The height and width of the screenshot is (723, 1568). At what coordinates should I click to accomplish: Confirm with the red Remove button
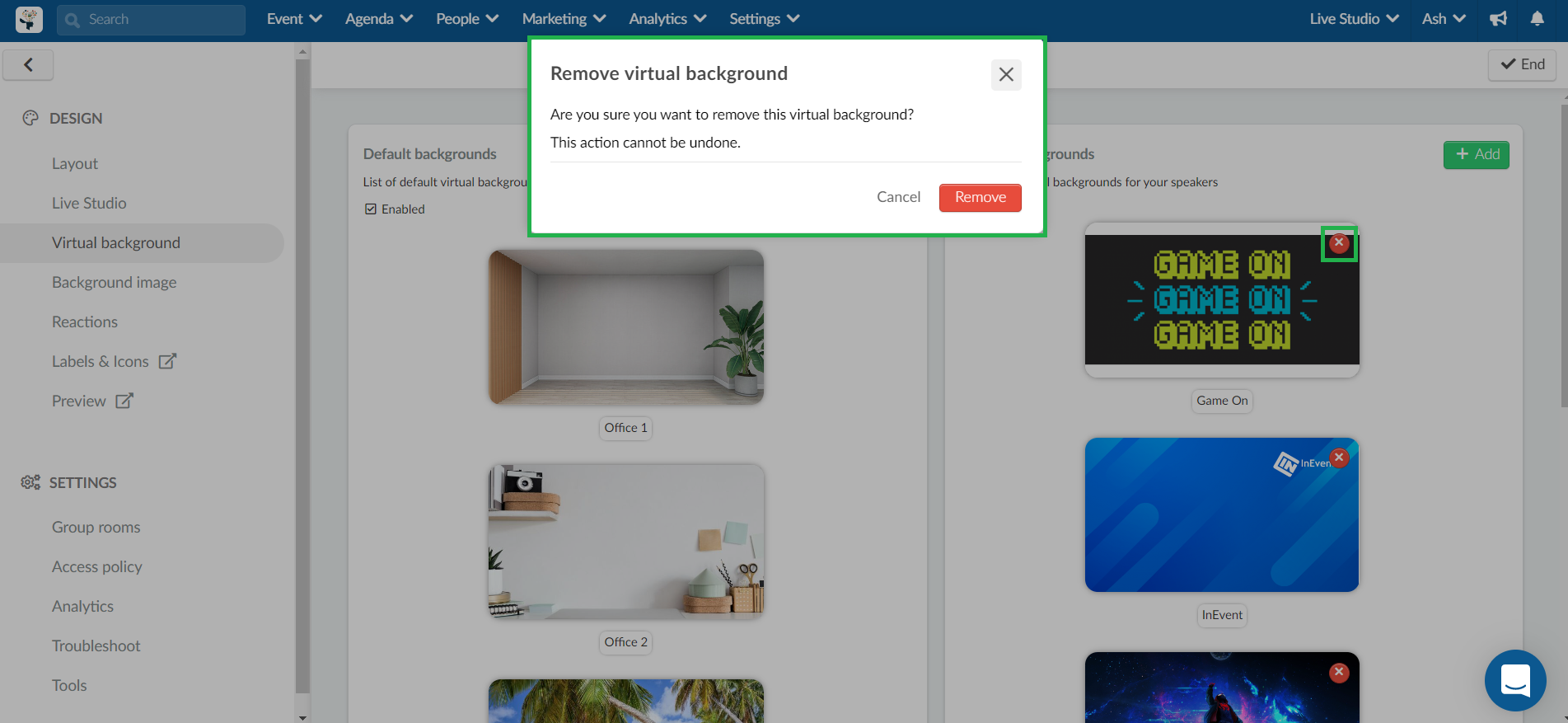coord(981,197)
